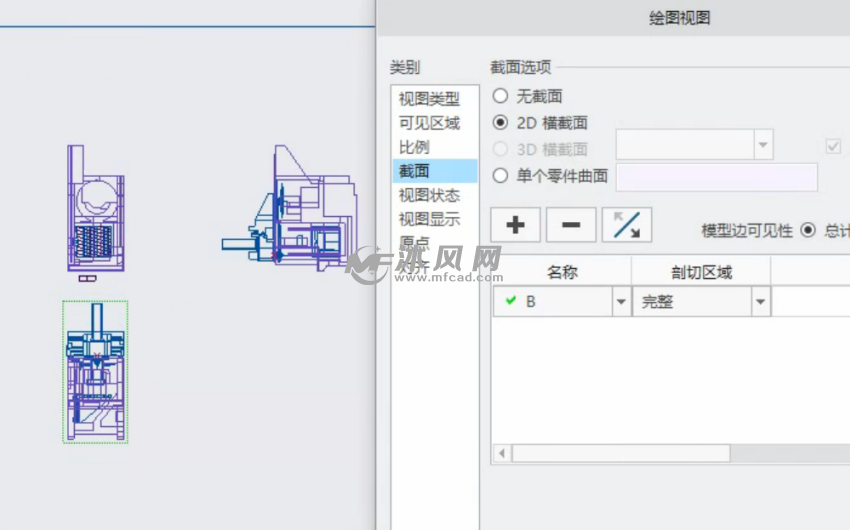
Task: Select the top-left drawing view
Action: click(96, 209)
